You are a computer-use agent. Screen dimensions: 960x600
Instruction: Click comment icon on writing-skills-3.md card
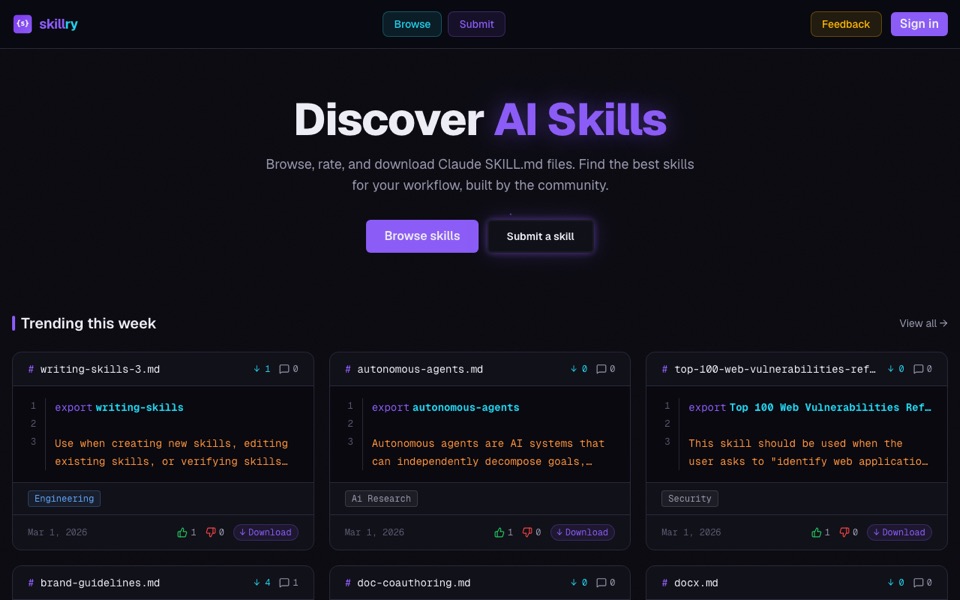[x=283, y=369]
